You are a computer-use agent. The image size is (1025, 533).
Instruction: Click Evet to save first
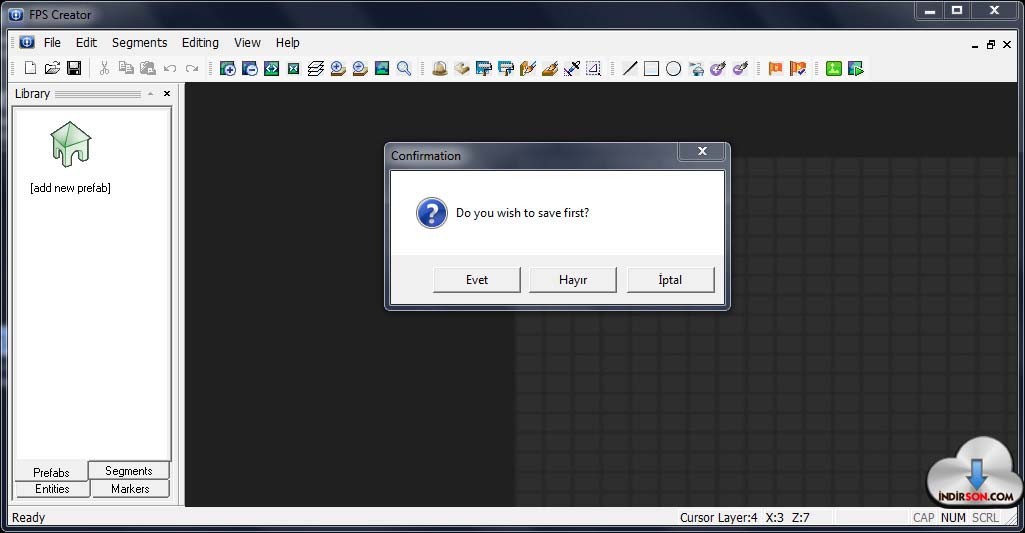click(477, 280)
